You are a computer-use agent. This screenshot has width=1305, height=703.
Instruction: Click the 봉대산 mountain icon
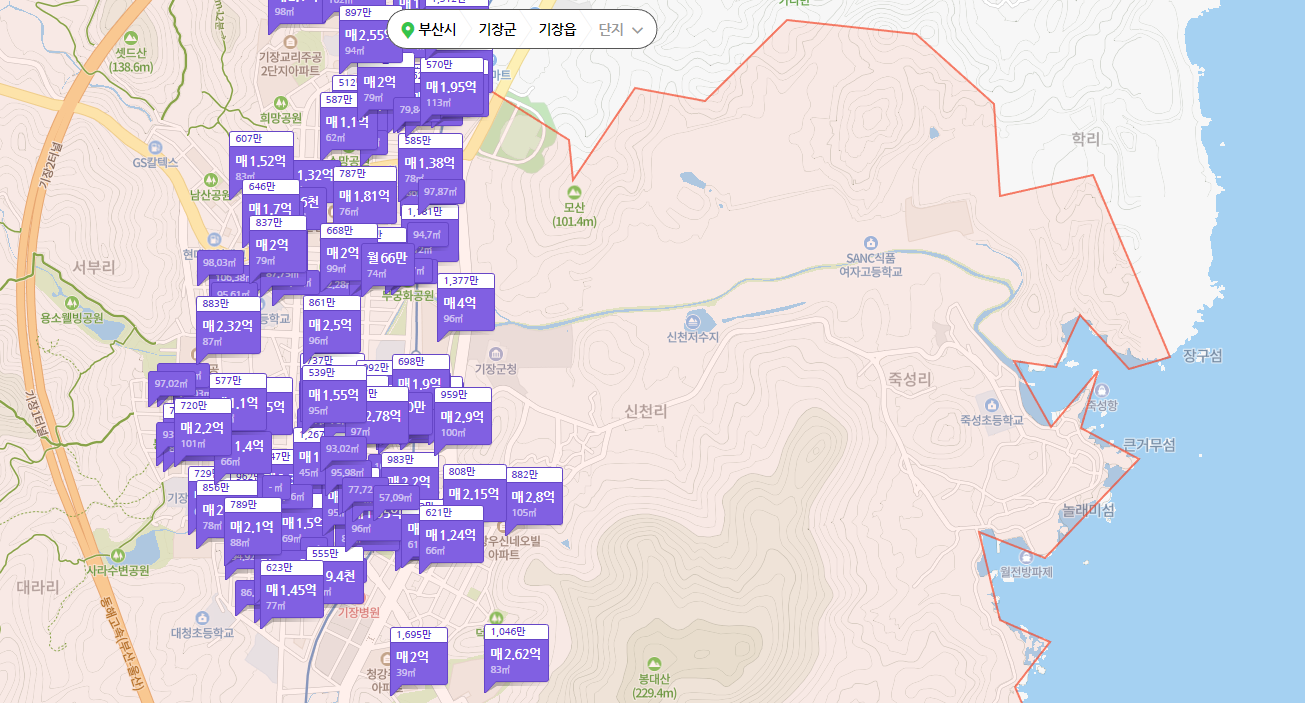pos(654,663)
